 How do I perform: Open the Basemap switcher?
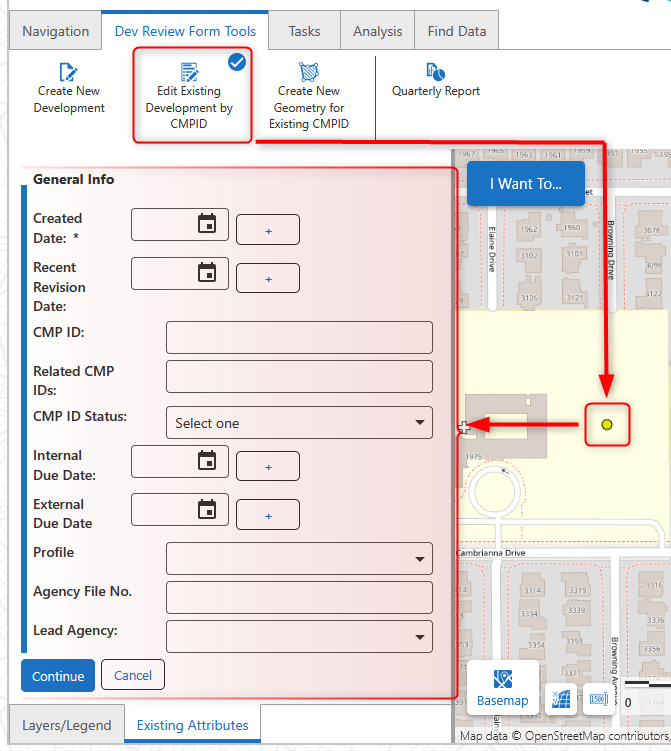[502, 686]
